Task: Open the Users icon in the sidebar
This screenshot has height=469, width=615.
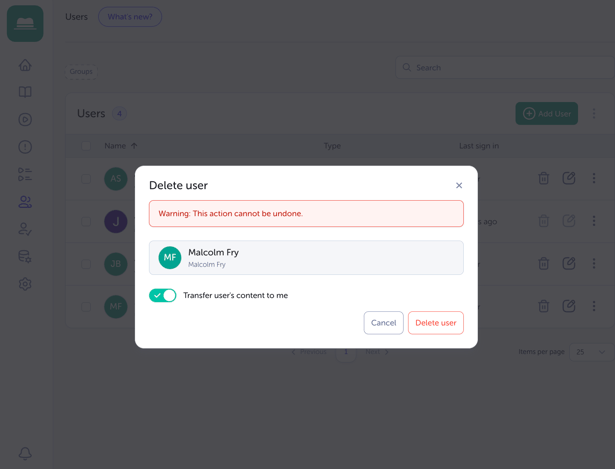Action: 25,202
